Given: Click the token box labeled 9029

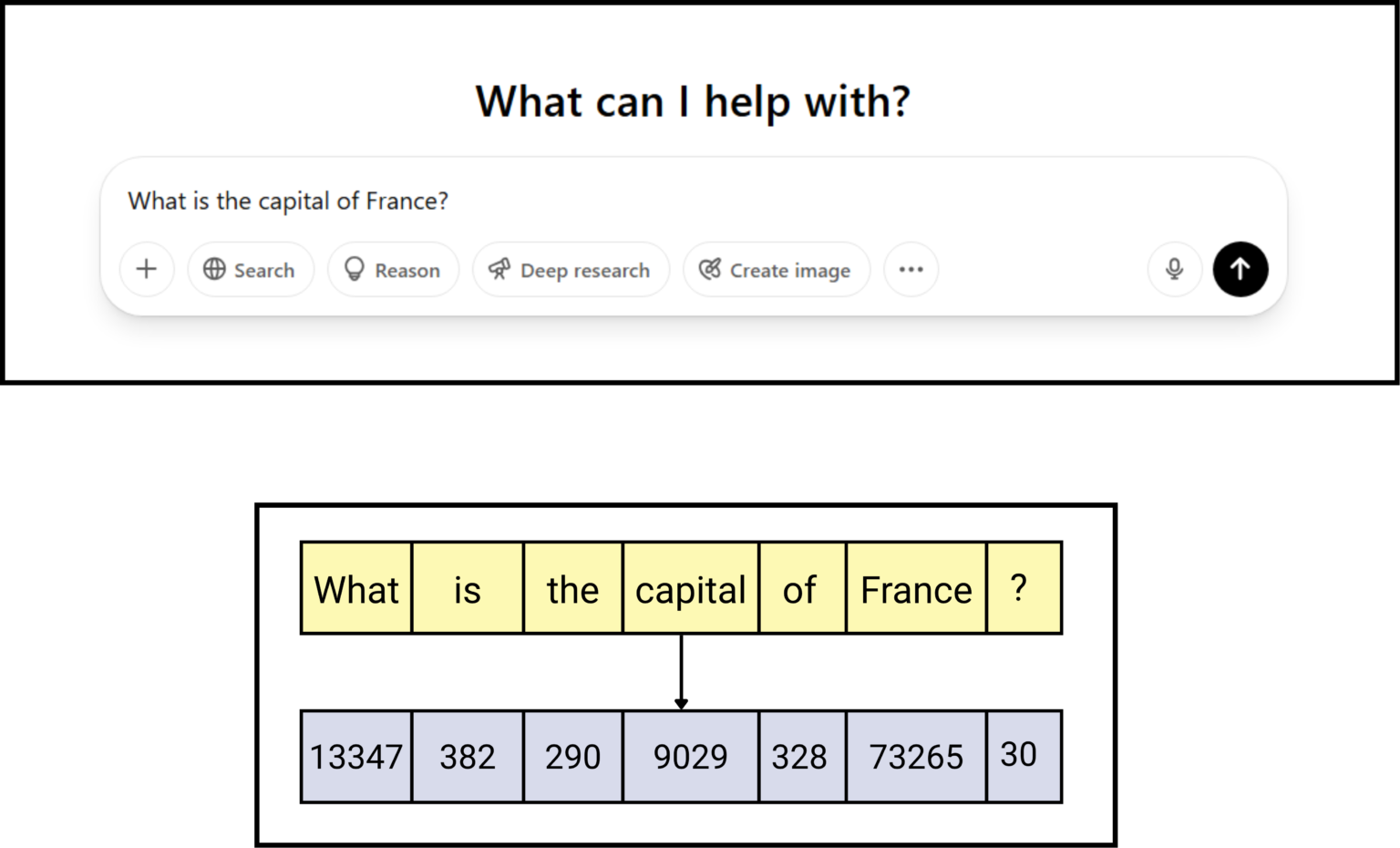Looking at the screenshot, I should [690, 755].
